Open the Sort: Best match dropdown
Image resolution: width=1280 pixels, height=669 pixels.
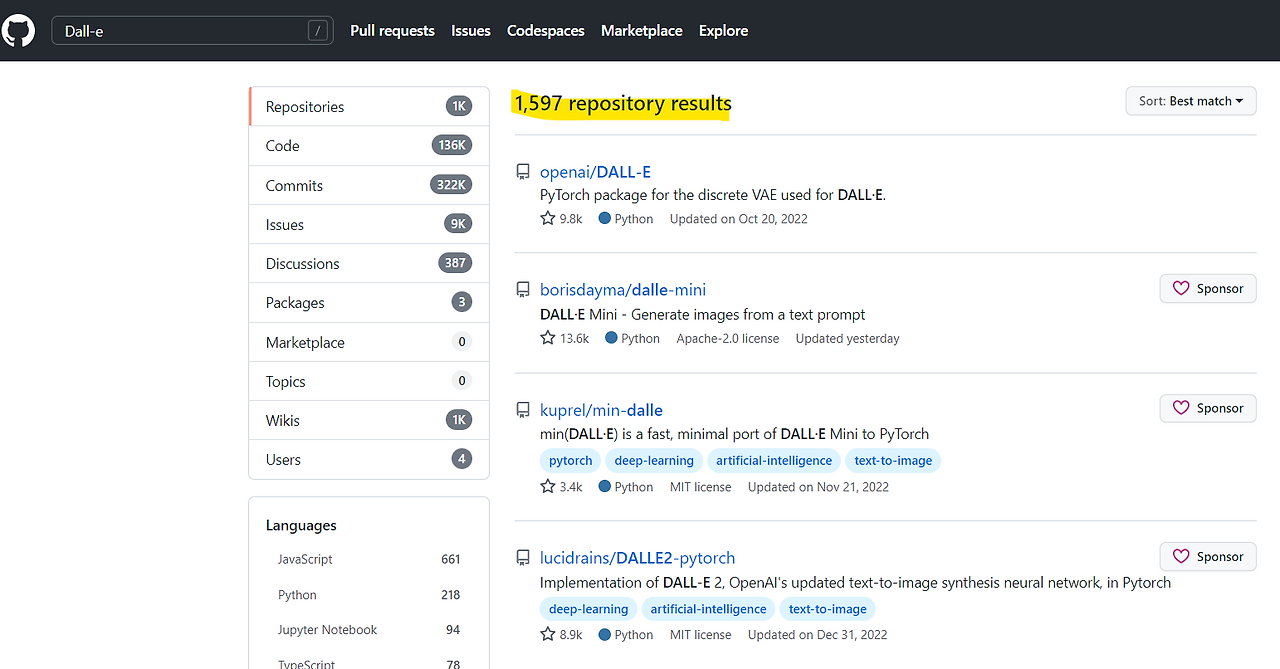pos(1190,101)
